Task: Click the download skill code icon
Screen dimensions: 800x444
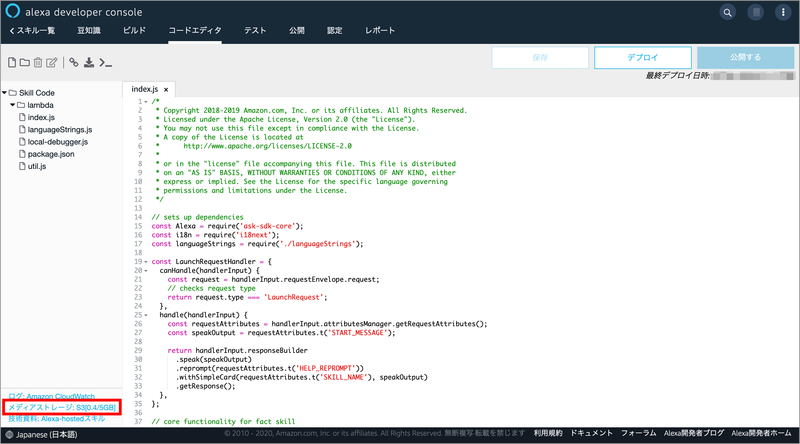Action: (x=89, y=62)
